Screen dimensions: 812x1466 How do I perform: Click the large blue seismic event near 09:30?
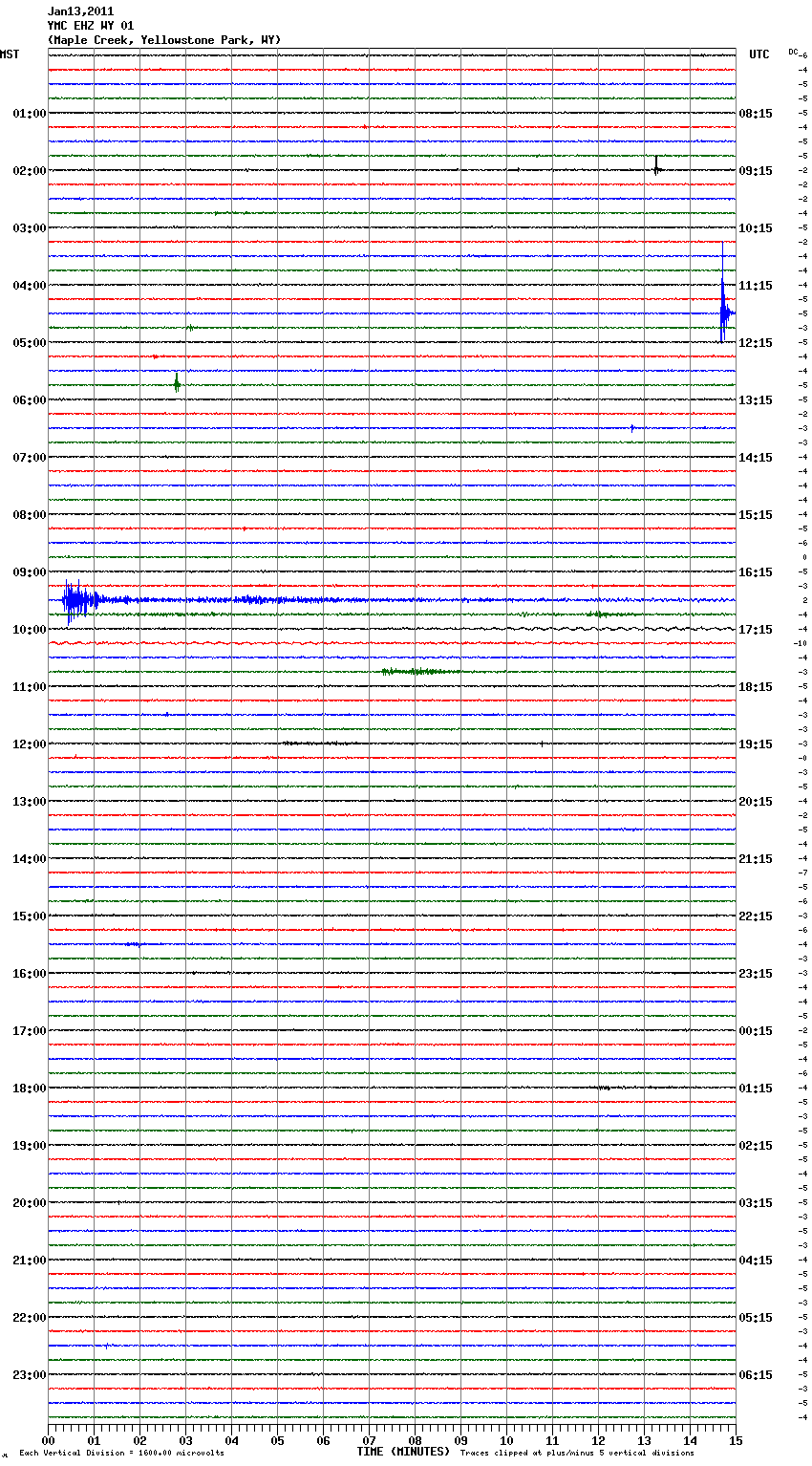80,601
